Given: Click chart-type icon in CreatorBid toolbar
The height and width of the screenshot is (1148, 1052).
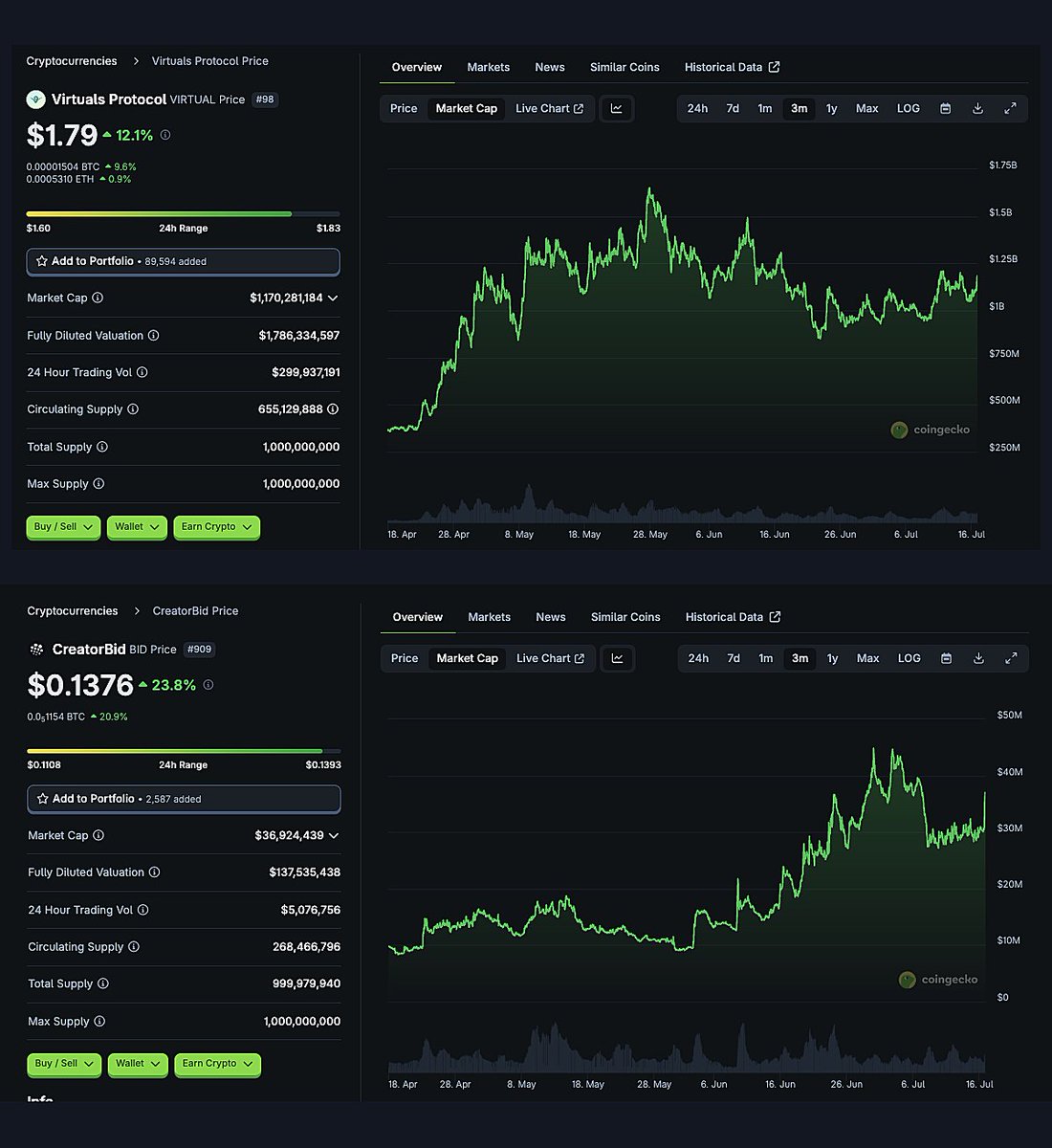Looking at the screenshot, I should point(618,658).
